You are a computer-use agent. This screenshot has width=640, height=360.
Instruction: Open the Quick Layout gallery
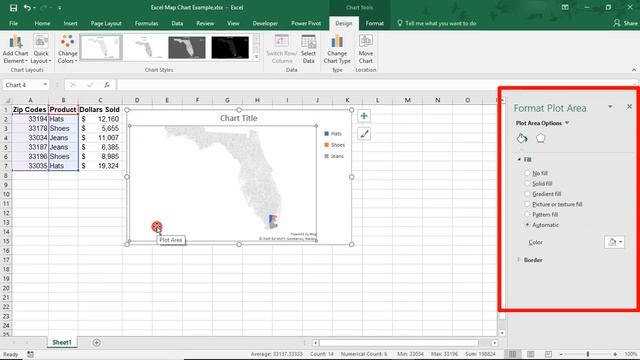point(41,49)
